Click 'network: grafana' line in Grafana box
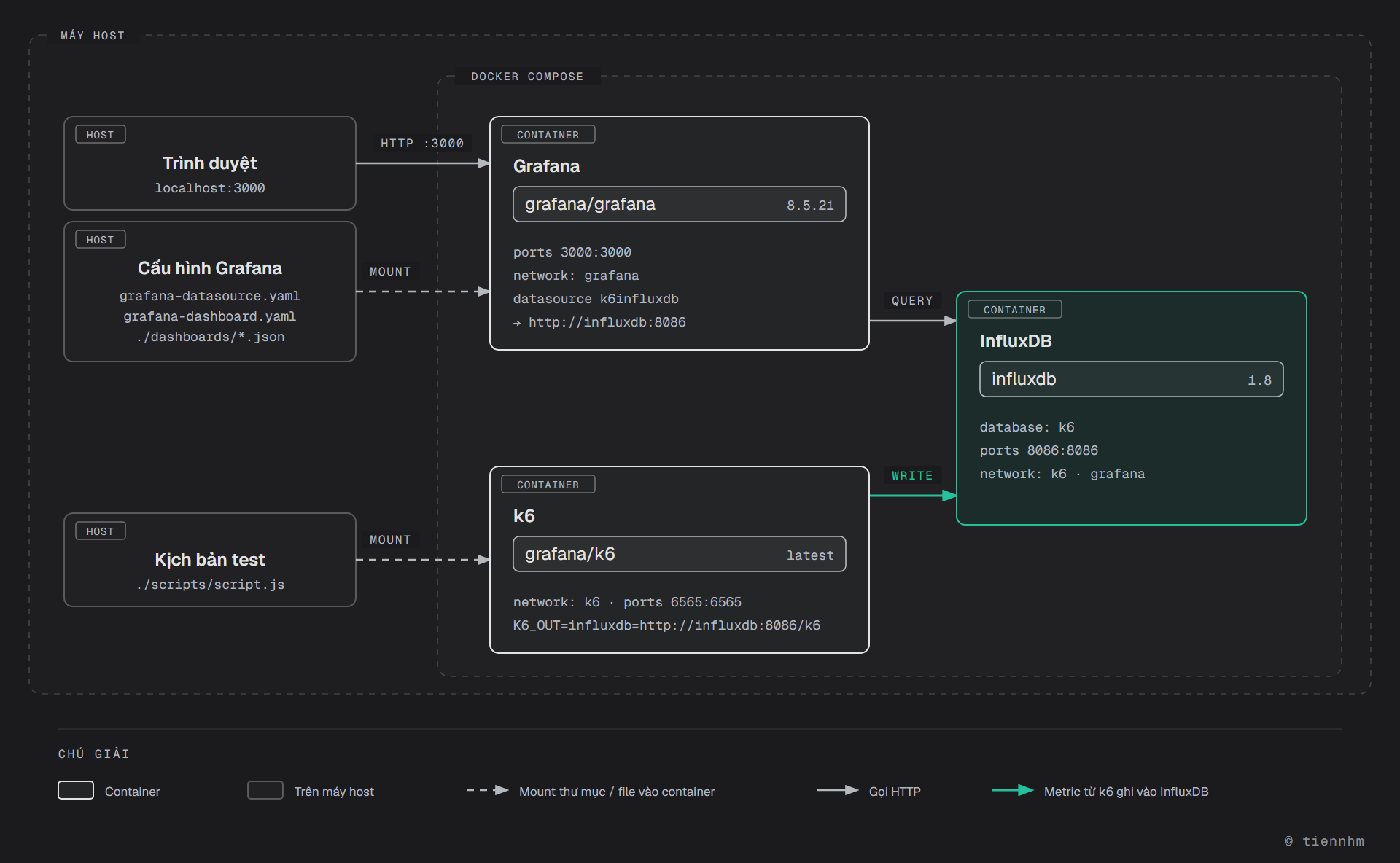The image size is (1400, 863). pos(576,276)
